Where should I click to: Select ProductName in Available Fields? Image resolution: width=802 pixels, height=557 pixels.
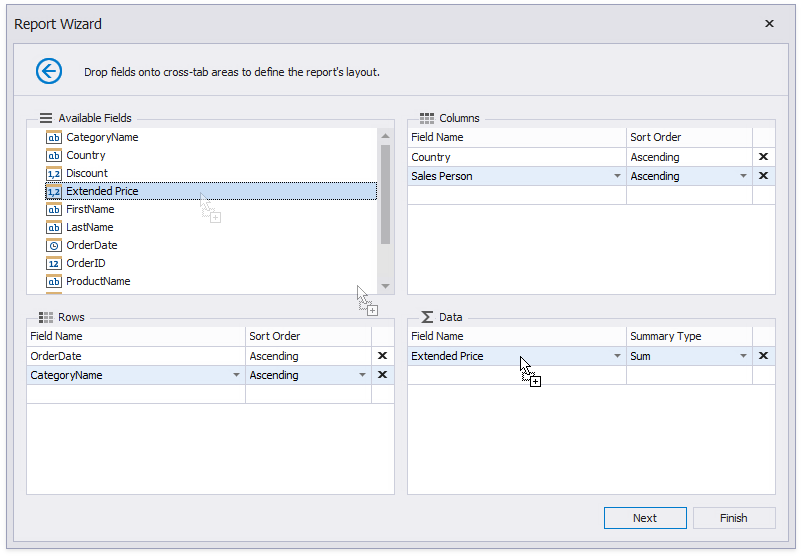(98, 282)
